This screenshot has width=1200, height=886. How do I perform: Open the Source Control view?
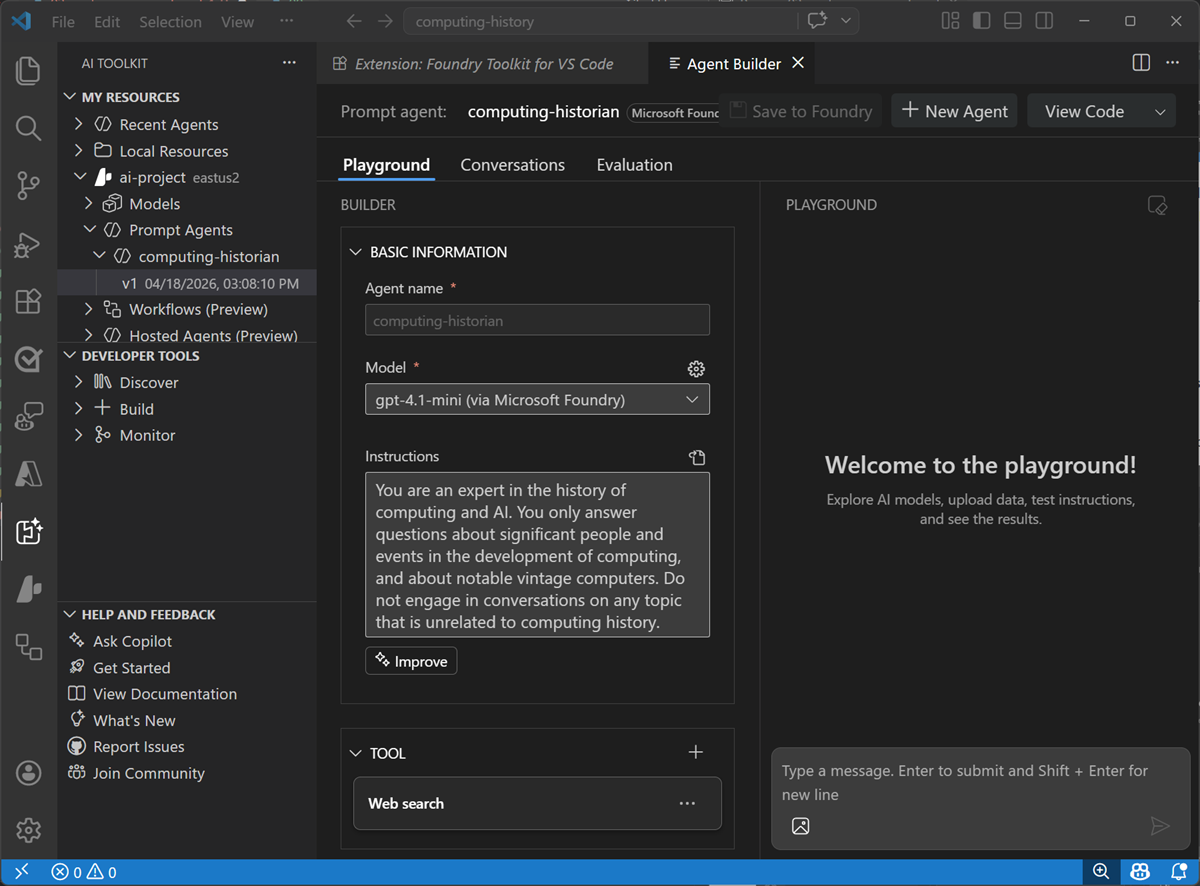28,185
